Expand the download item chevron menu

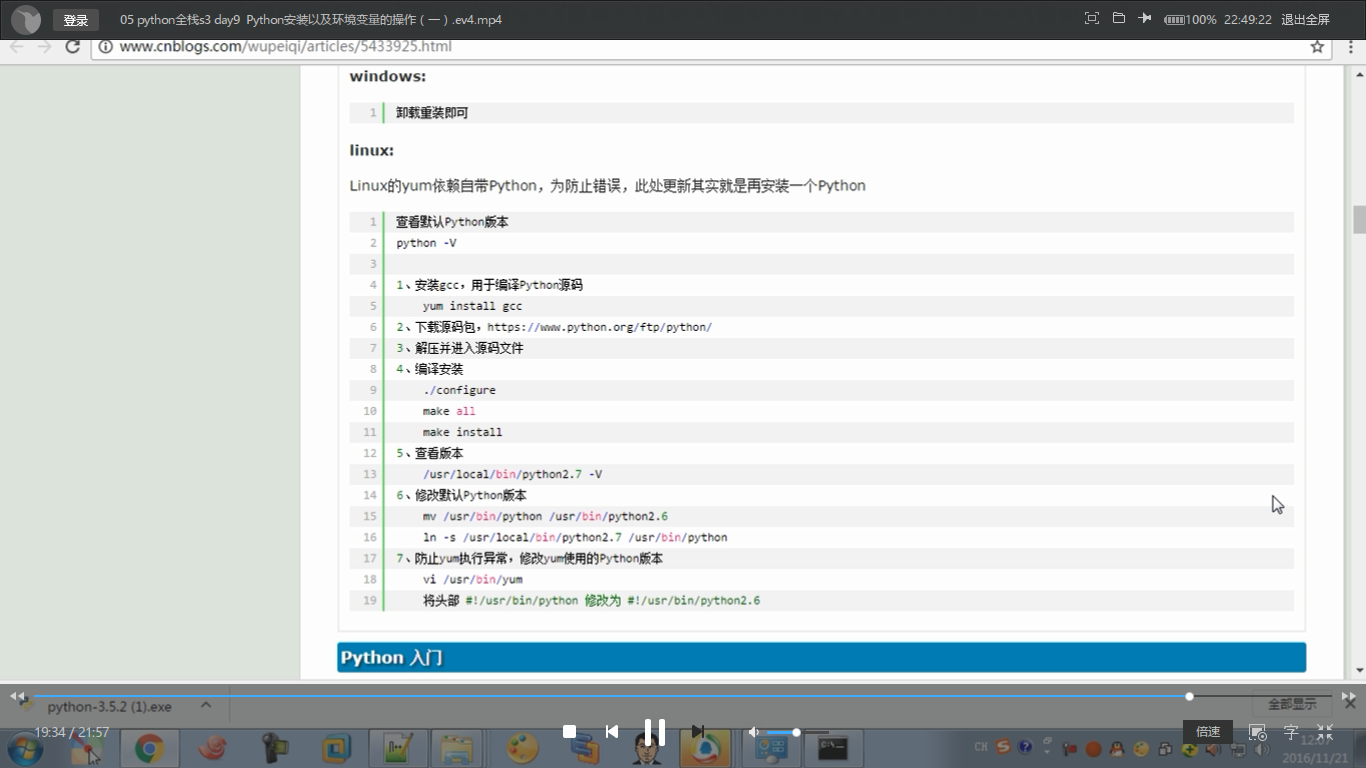[x=206, y=705]
